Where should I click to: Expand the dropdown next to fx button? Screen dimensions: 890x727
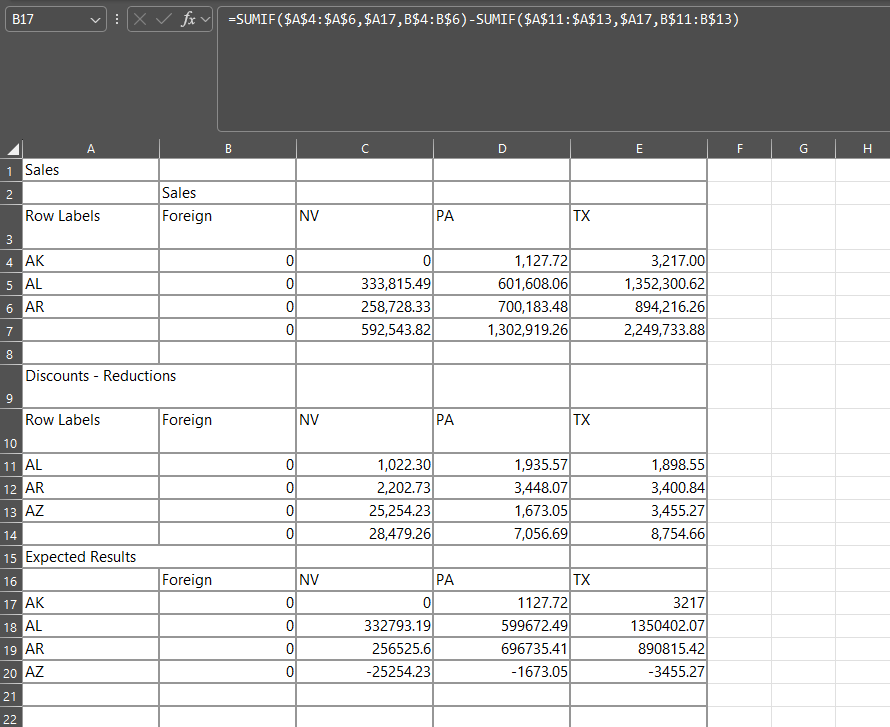point(205,20)
